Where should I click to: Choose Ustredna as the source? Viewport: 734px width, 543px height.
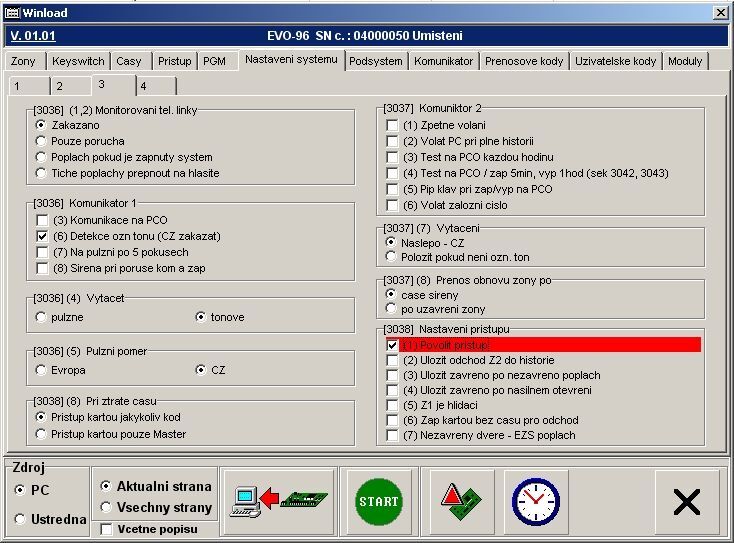tap(21, 518)
